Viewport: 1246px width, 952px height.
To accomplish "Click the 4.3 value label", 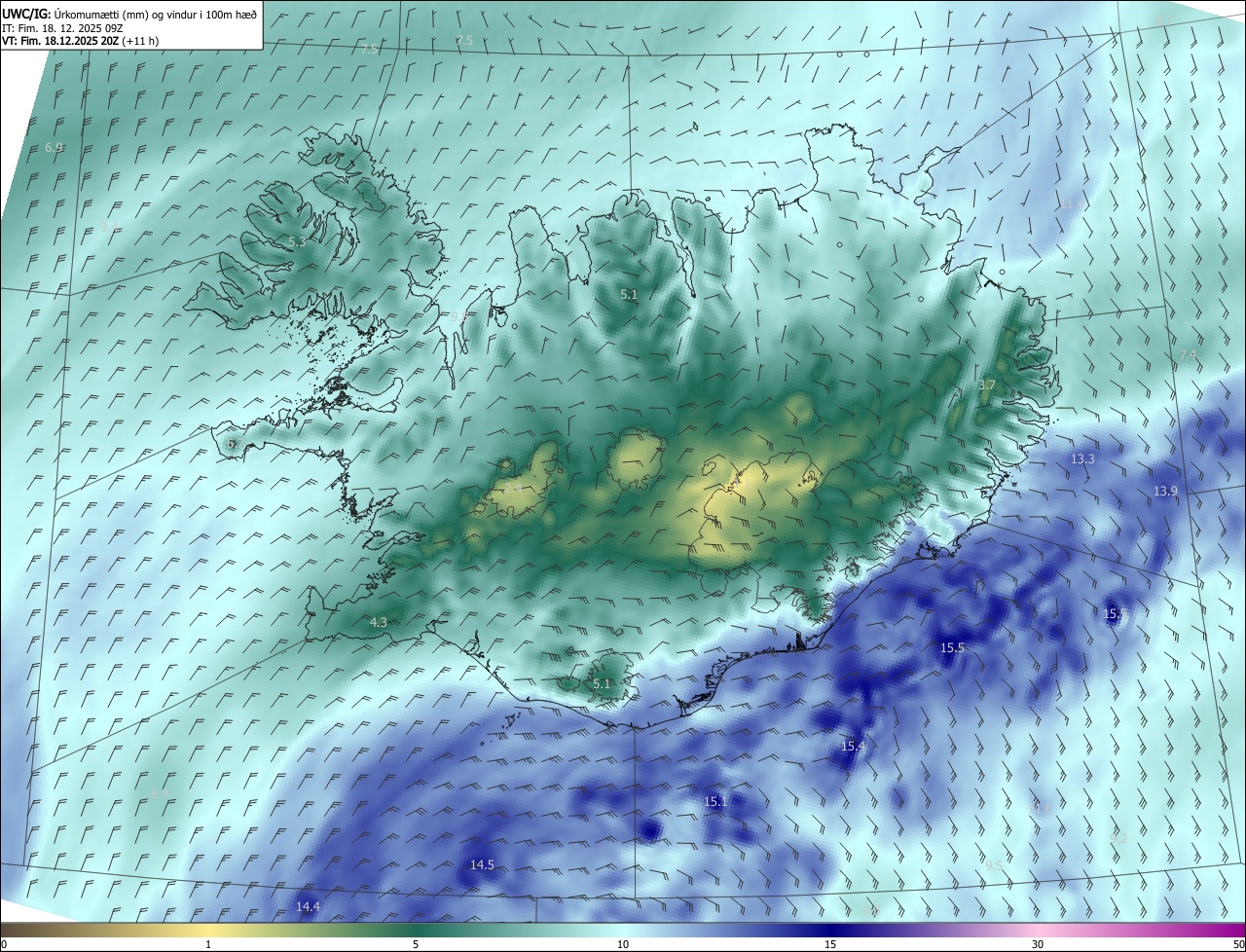I will (x=379, y=622).
